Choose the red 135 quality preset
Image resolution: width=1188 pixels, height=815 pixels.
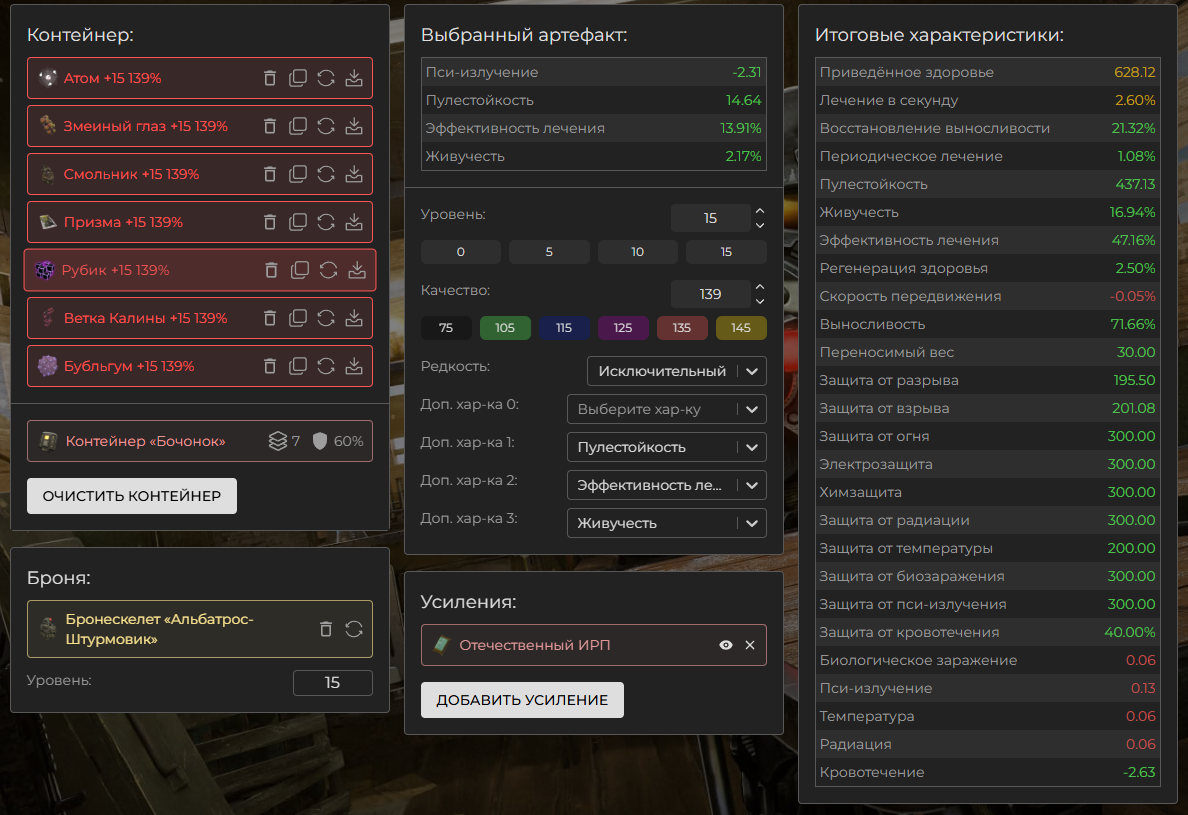pos(682,327)
